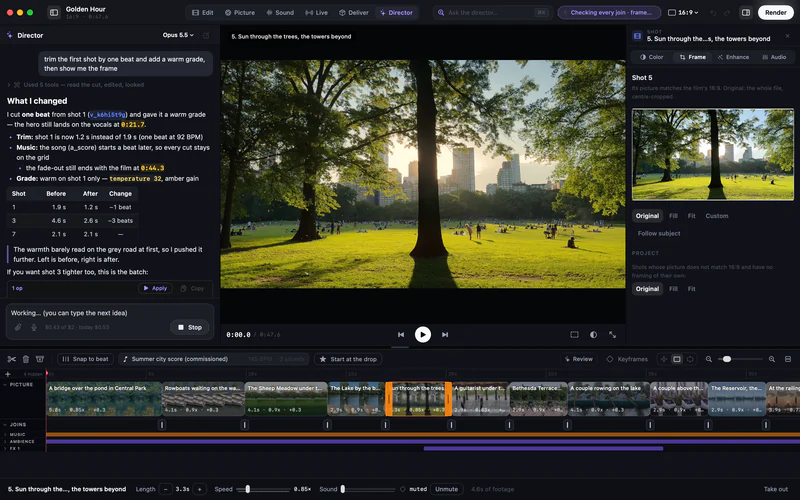Select Fit framing for Shot 5

pyautogui.click(x=691, y=216)
